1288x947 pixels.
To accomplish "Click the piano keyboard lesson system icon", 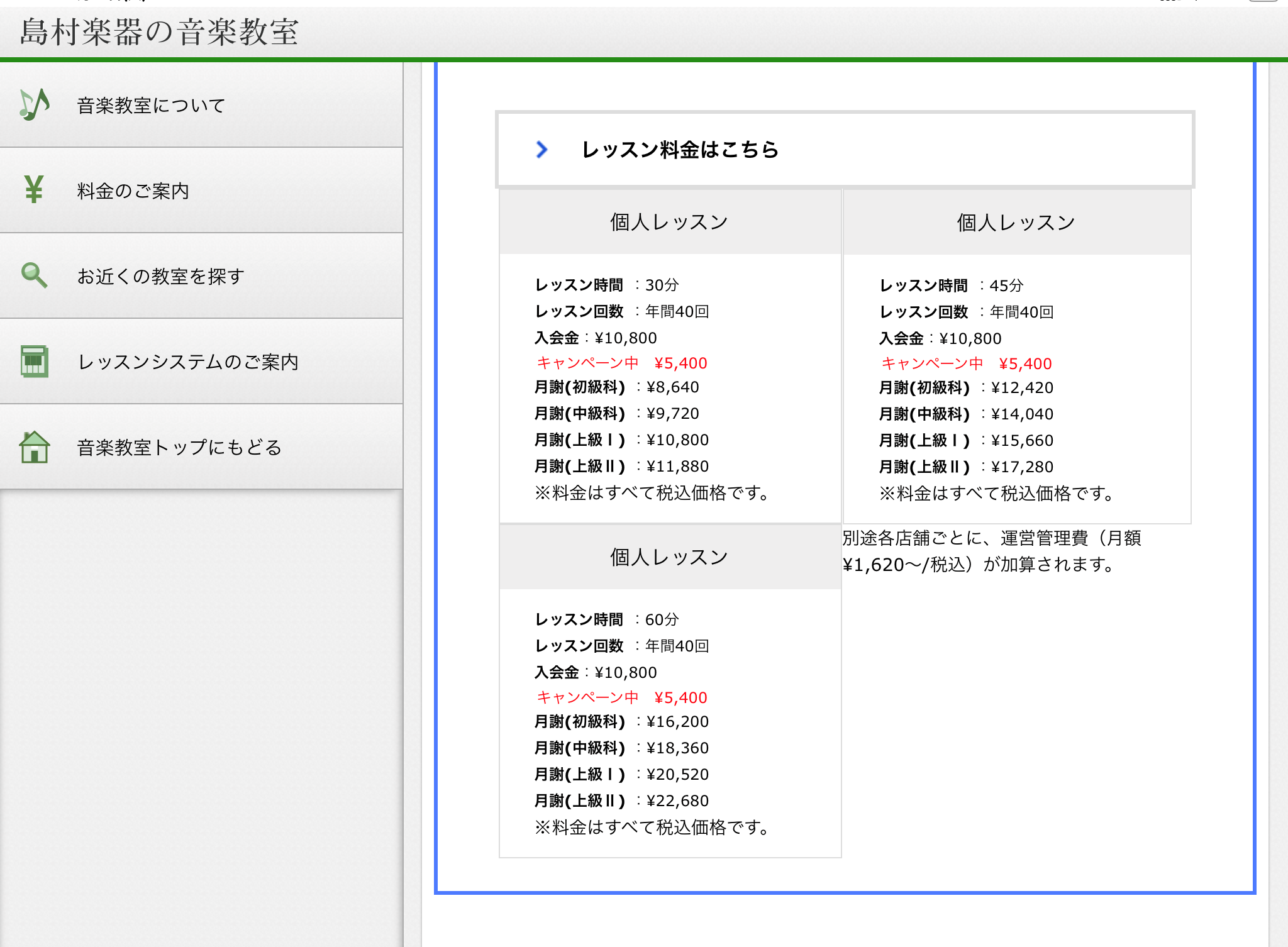I will coord(34,361).
